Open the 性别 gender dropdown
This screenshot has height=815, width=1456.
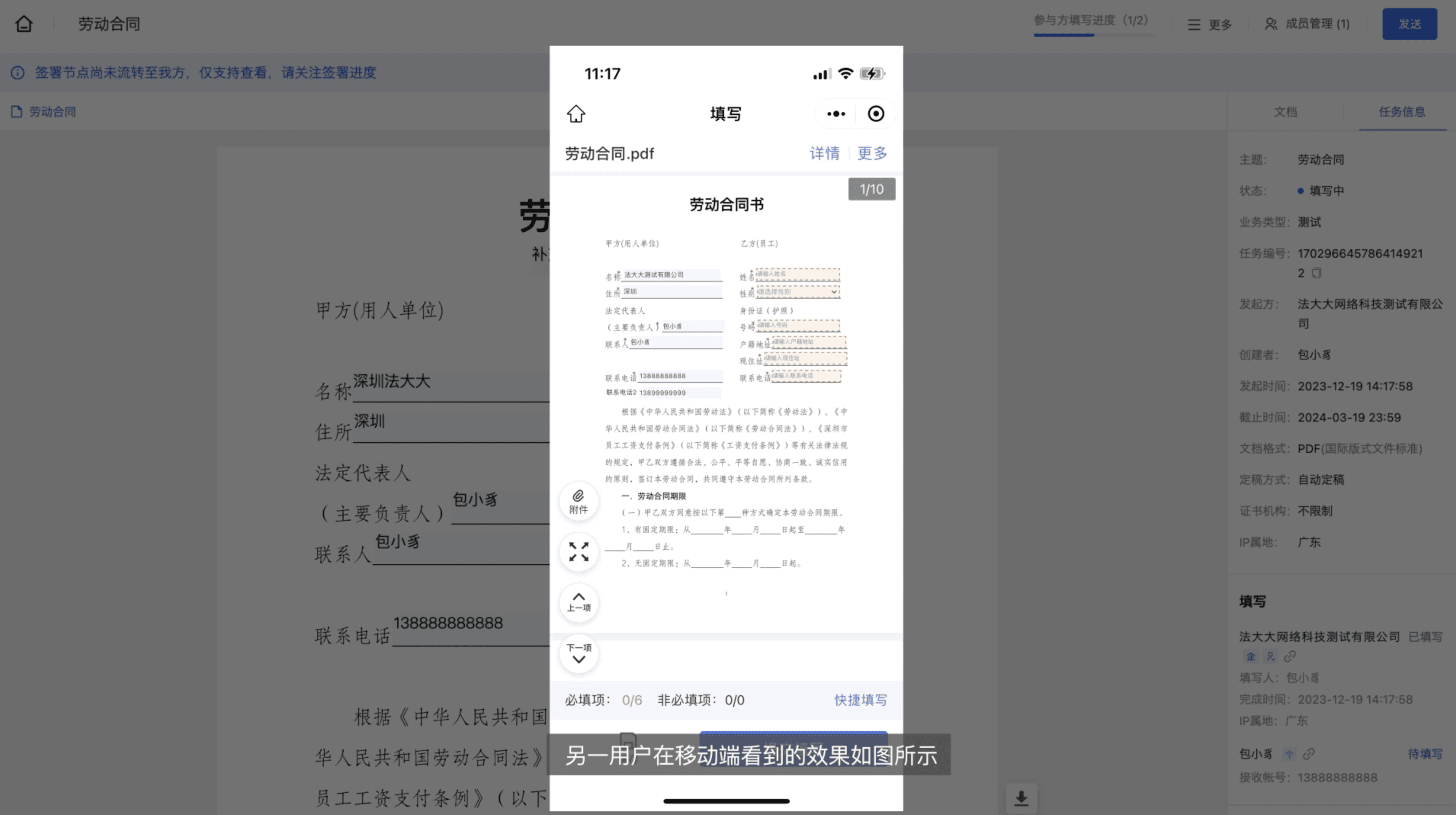coord(797,292)
